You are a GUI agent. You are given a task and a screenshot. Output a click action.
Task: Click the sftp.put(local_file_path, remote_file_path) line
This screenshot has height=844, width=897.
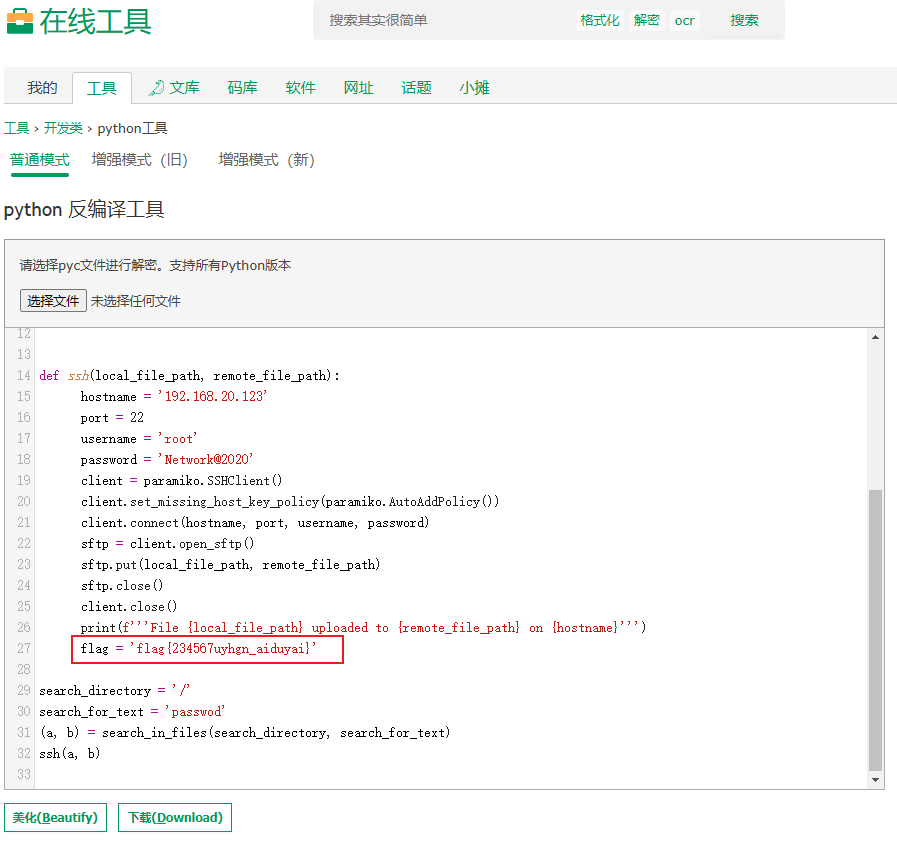click(x=231, y=565)
